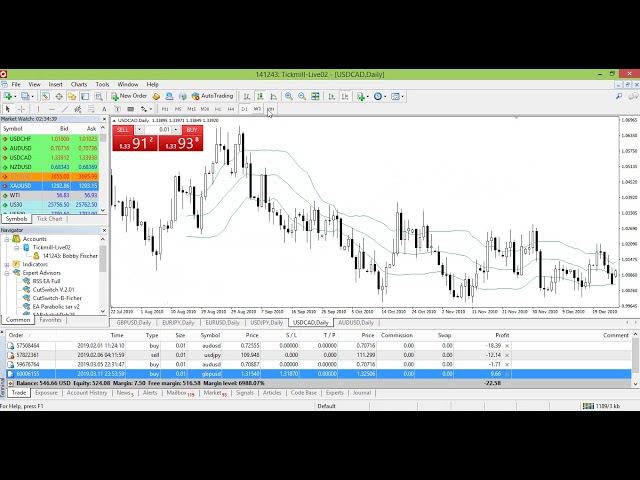Select the crosshair cursor tool
Image resolution: width=640 pixels, height=480 pixels.
[19, 109]
